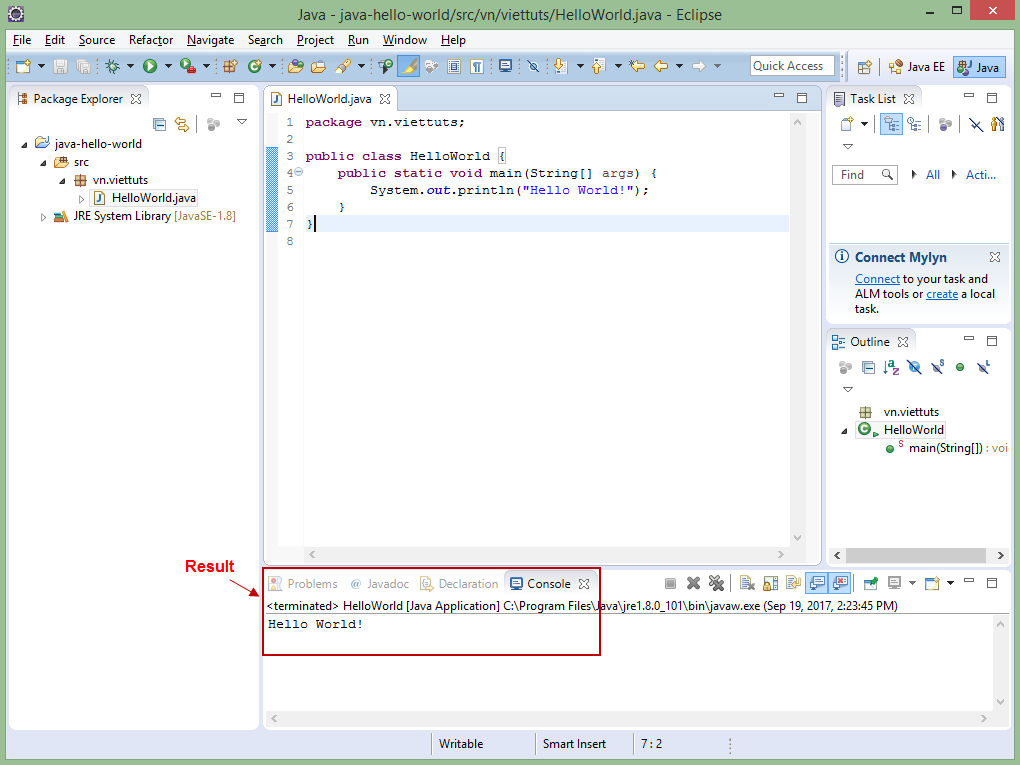Viewport: 1020px width, 765px height.
Task: Click the Run Last Tool (external tools) icon
Action: pyautogui.click(x=188, y=66)
